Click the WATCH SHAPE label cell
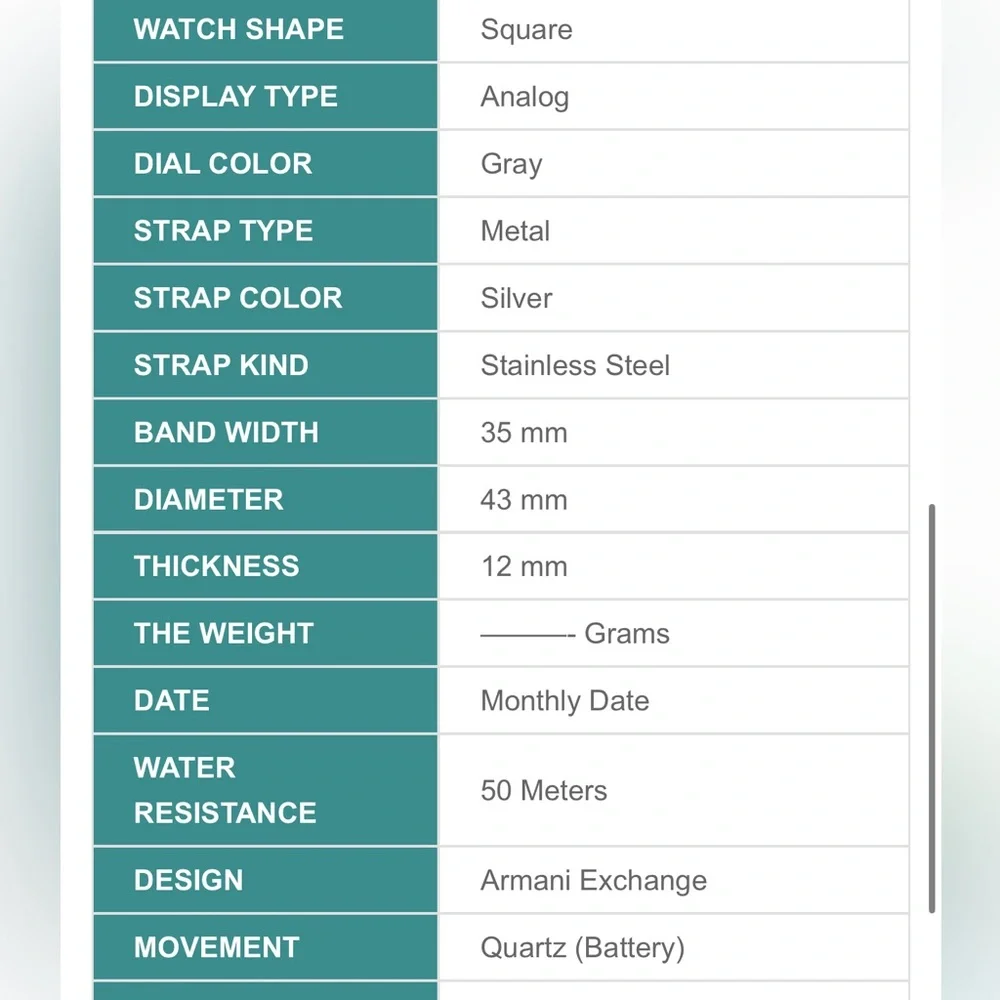The image size is (1000, 1000). (265, 30)
